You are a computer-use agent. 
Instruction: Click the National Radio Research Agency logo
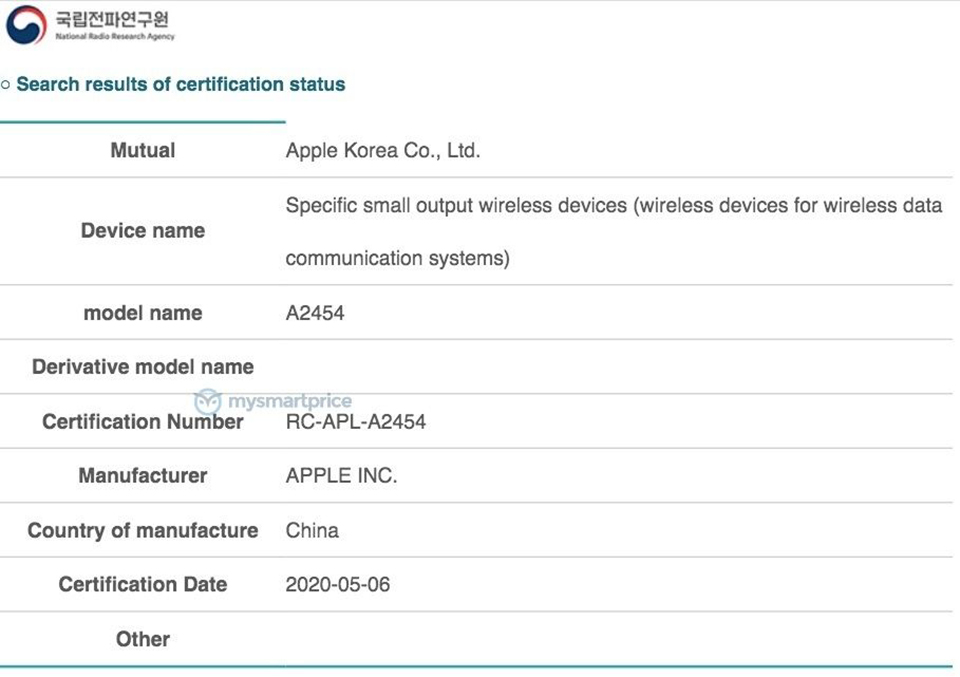(x=26, y=25)
